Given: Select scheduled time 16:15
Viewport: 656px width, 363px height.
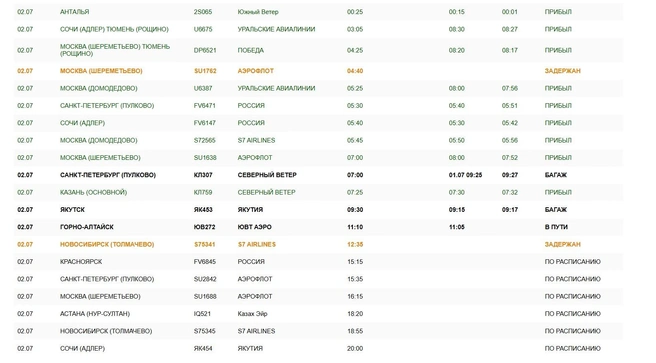Looking at the screenshot, I should tap(355, 297).
